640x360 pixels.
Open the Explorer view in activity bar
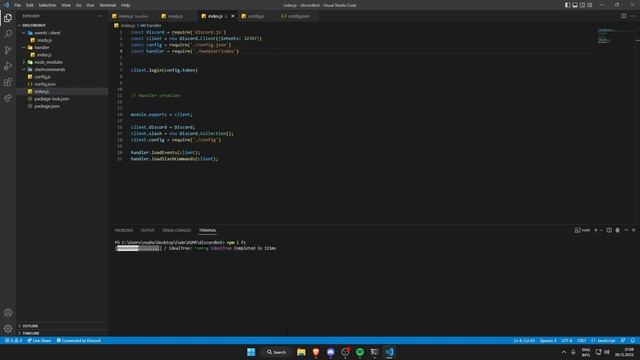pyautogui.click(x=8, y=18)
